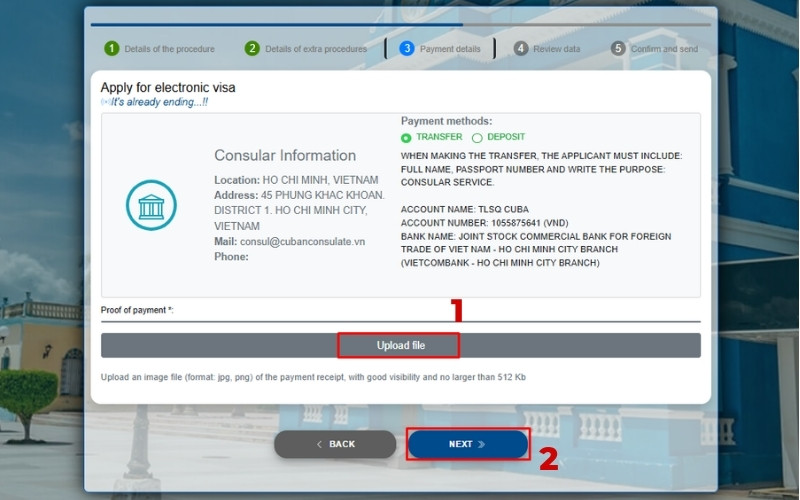Click the step 1 green number circle
This screenshot has width=800, height=500.
tap(111, 48)
